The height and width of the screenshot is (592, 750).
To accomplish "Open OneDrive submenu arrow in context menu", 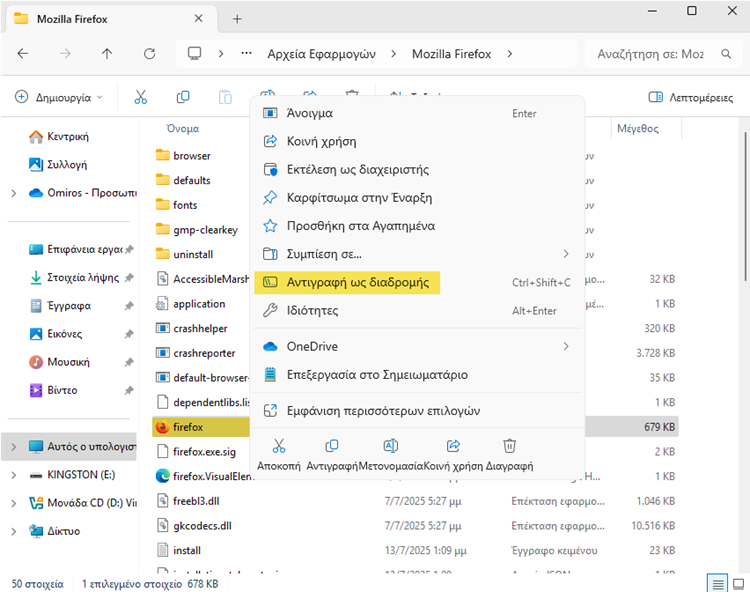I will [x=566, y=346].
